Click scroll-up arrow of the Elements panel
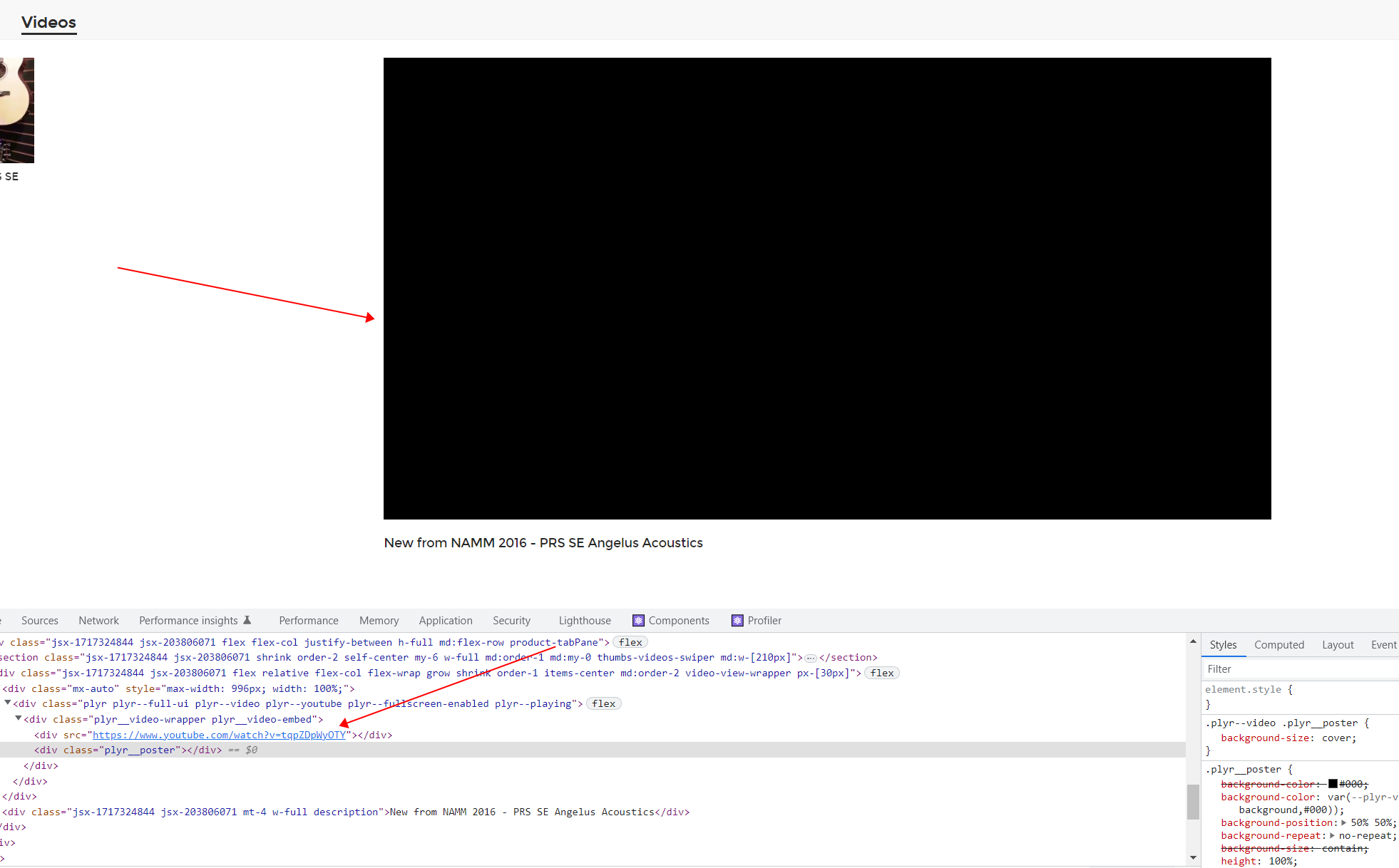This screenshot has height=868, width=1399. [1193, 642]
